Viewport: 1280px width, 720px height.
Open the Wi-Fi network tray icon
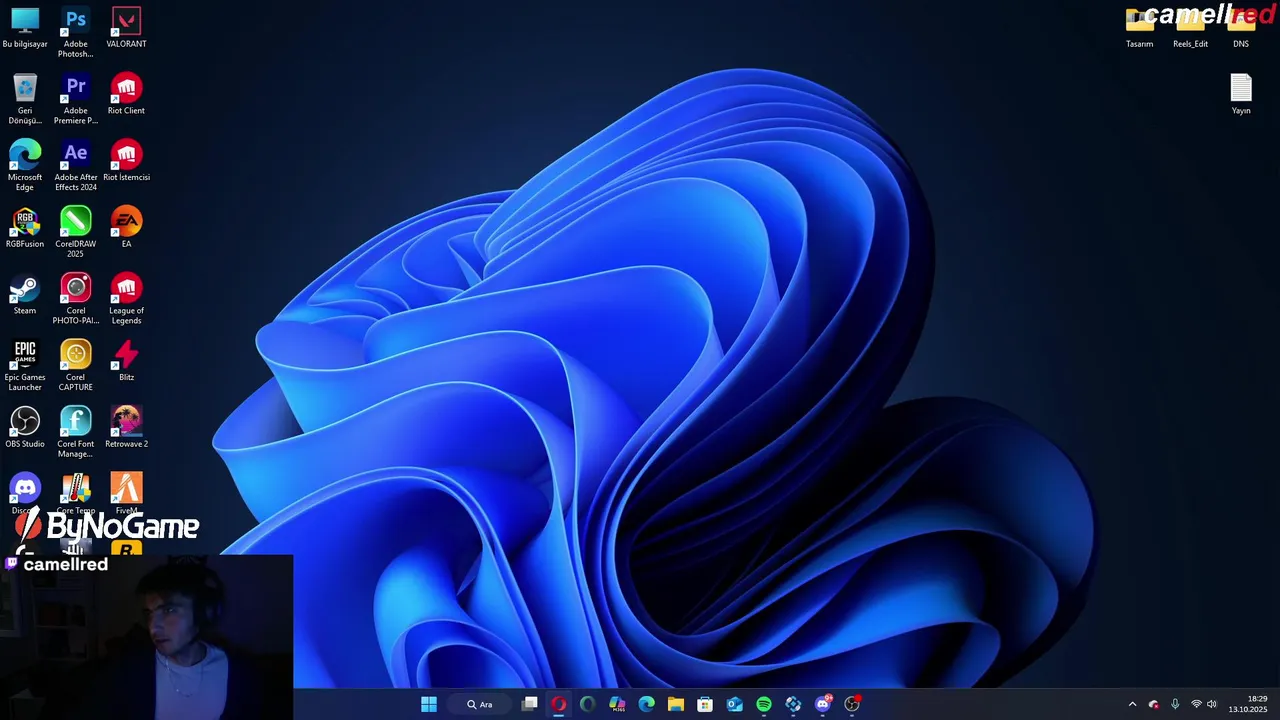1196,704
